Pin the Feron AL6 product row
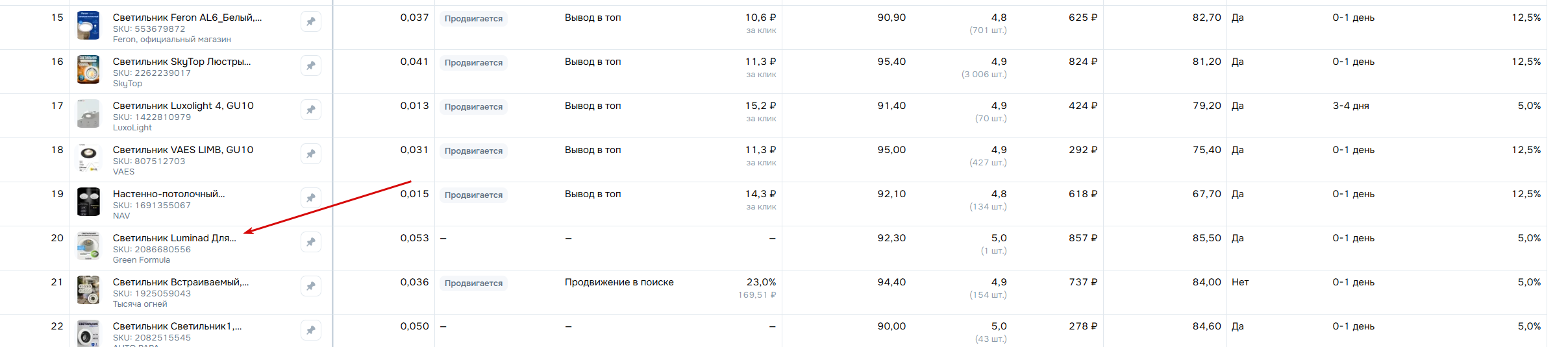The image size is (1568, 347). (x=311, y=21)
